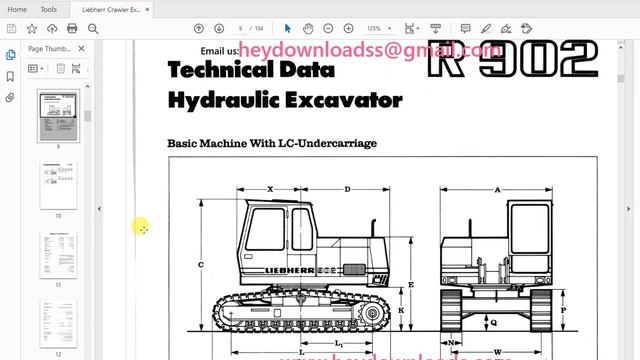Viewport: 640px width, 360px height.
Task: Select the page 11 thumbnail
Action: coord(58,255)
